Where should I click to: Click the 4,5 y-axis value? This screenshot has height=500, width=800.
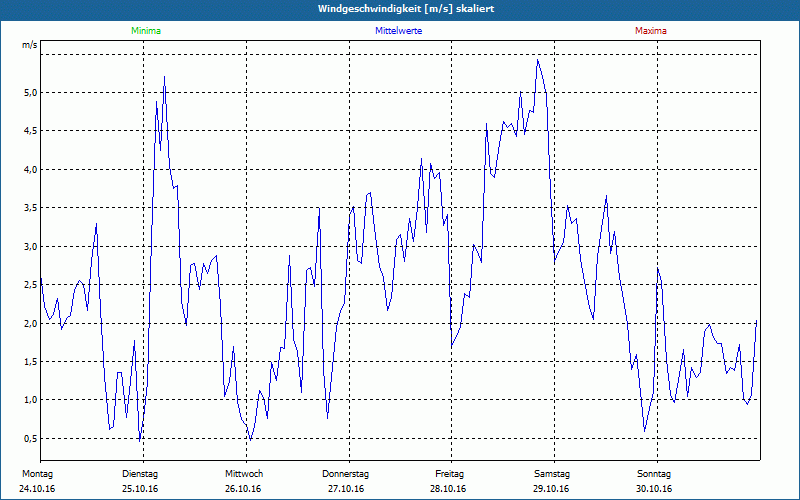click(31, 131)
